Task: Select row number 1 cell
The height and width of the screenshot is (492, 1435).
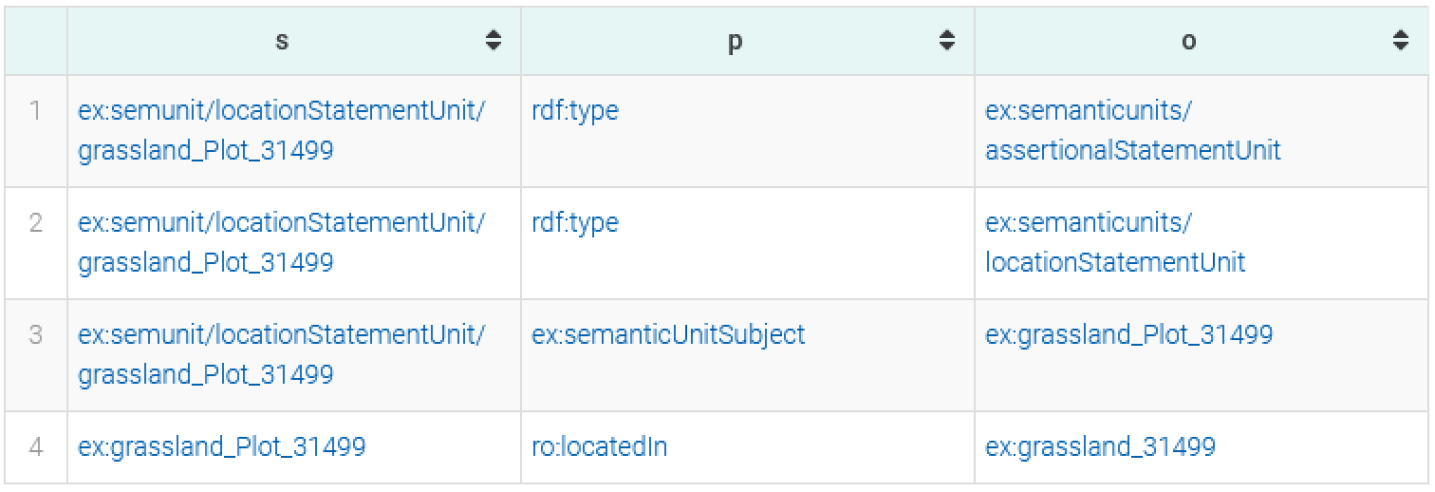Action: (x=36, y=110)
